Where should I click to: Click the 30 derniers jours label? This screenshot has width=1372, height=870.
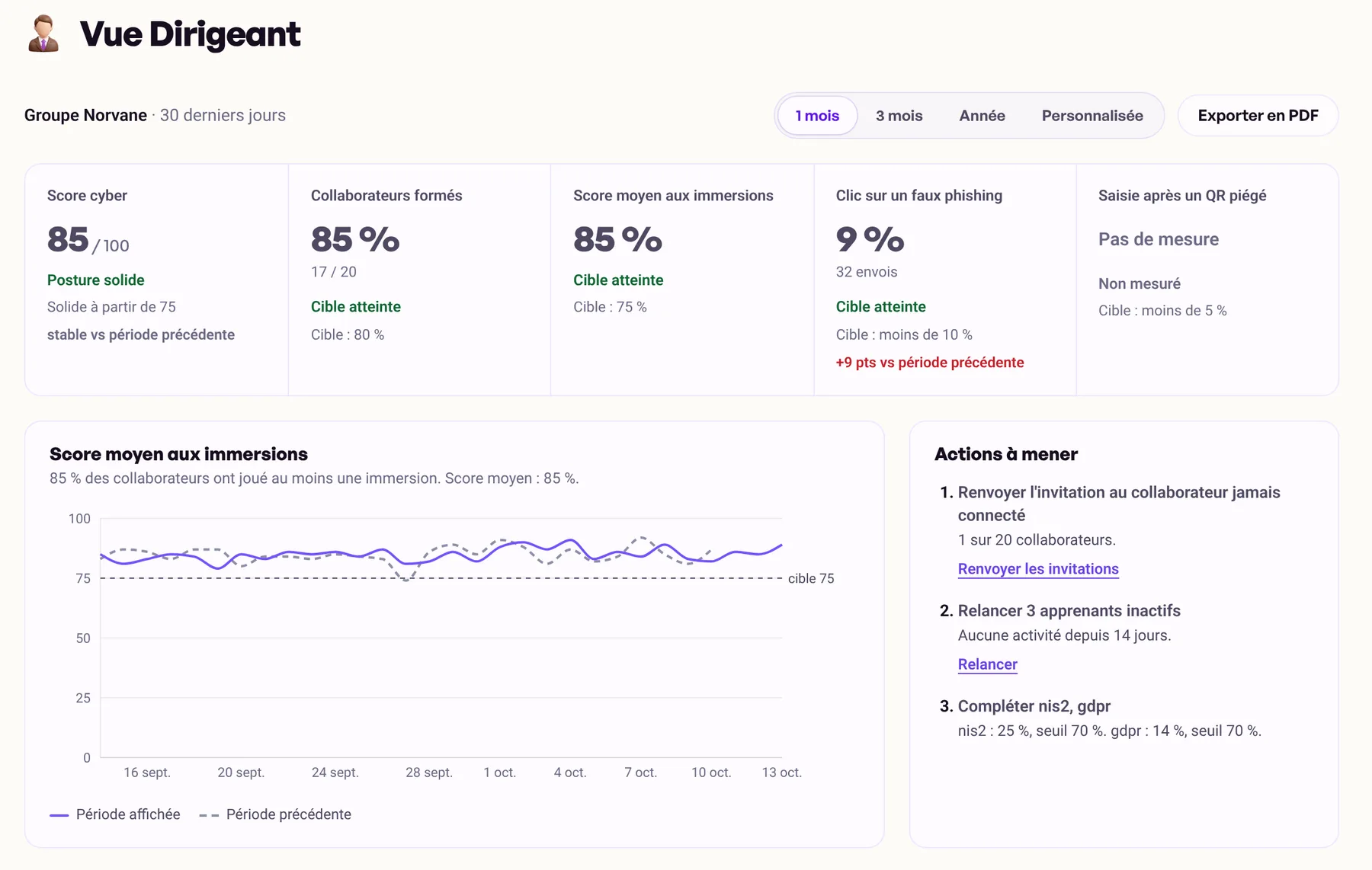pos(223,115)
